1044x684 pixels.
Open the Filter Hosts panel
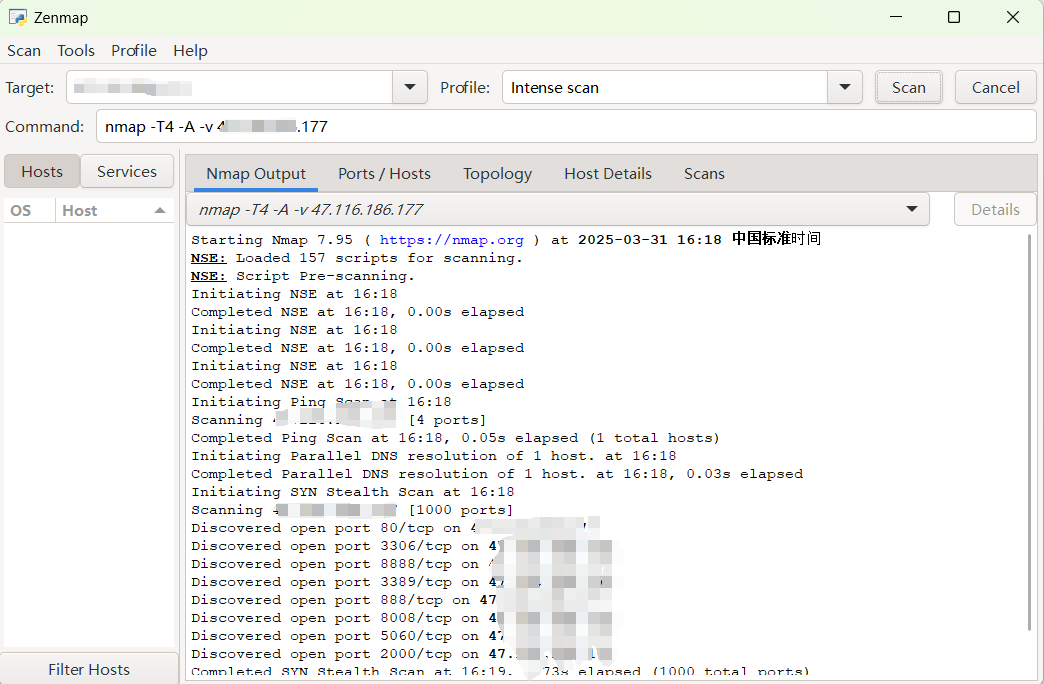pos(89,669)
